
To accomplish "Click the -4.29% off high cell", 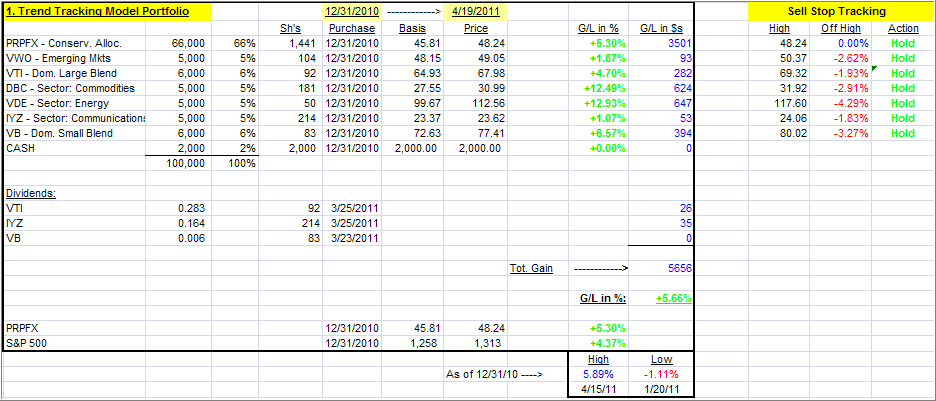I will coord(840,103).
